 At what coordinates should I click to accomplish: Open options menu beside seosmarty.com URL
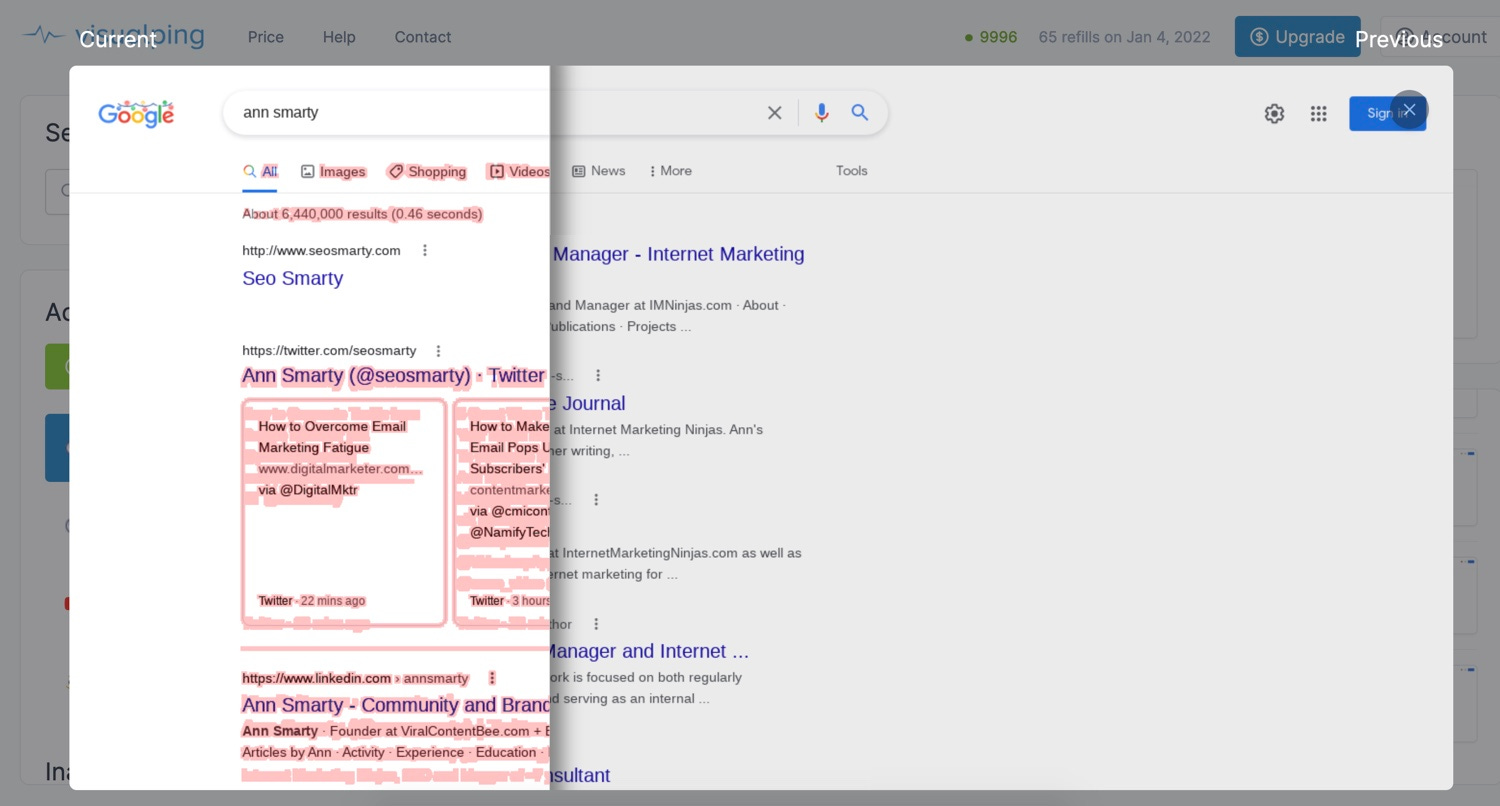point(425,251)
